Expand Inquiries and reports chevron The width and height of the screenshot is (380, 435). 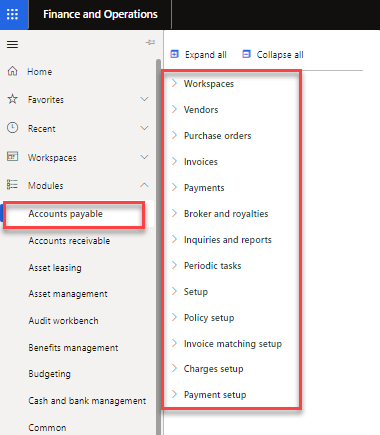(174, 239)
